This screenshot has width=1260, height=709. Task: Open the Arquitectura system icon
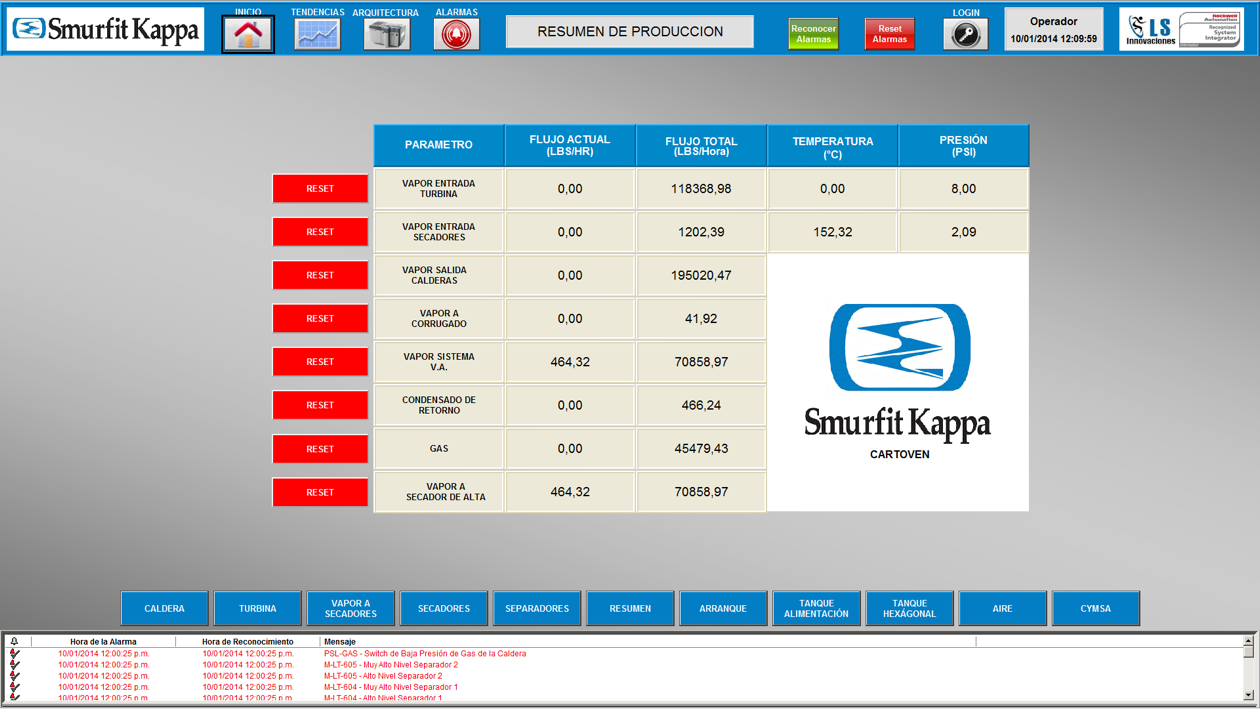pyautogui.click(x=387, y=34)
